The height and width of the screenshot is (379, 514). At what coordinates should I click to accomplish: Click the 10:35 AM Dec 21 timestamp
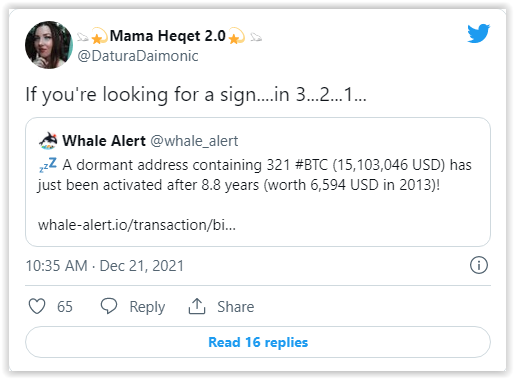click(x=105, y=266)
